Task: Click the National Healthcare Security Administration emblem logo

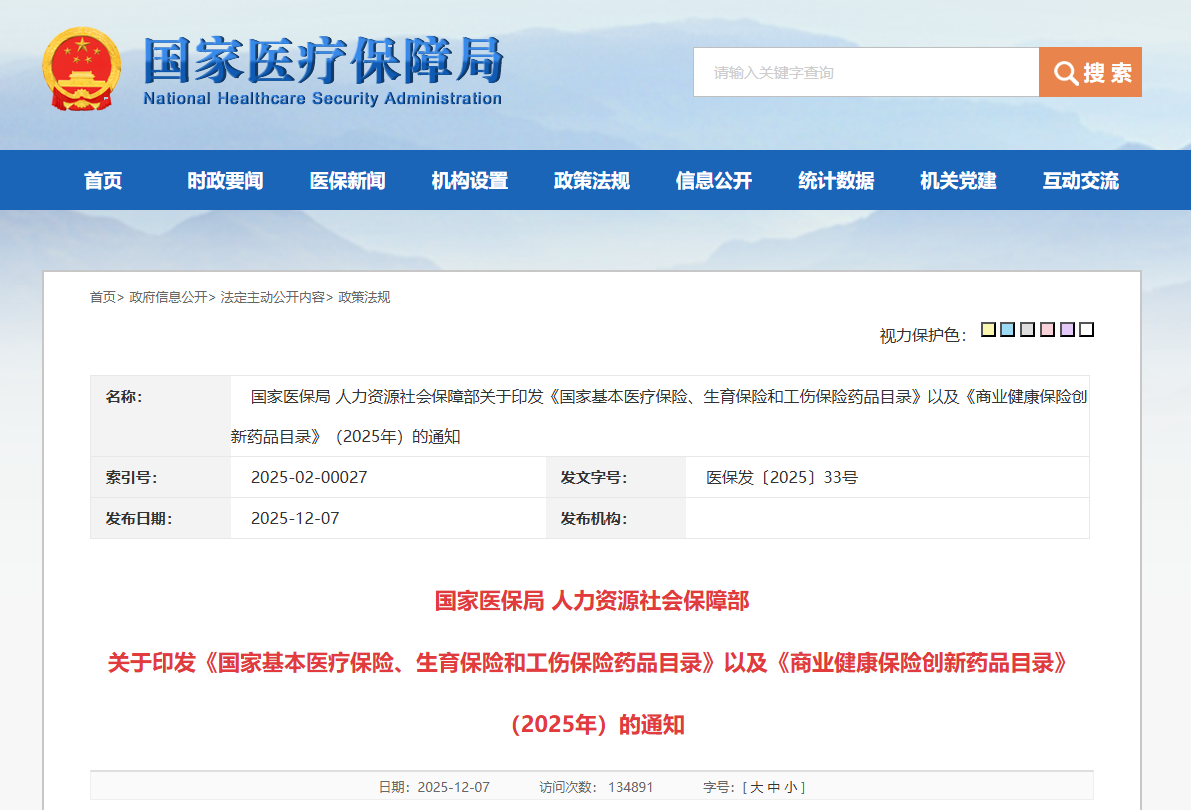Action: point(84,69)
